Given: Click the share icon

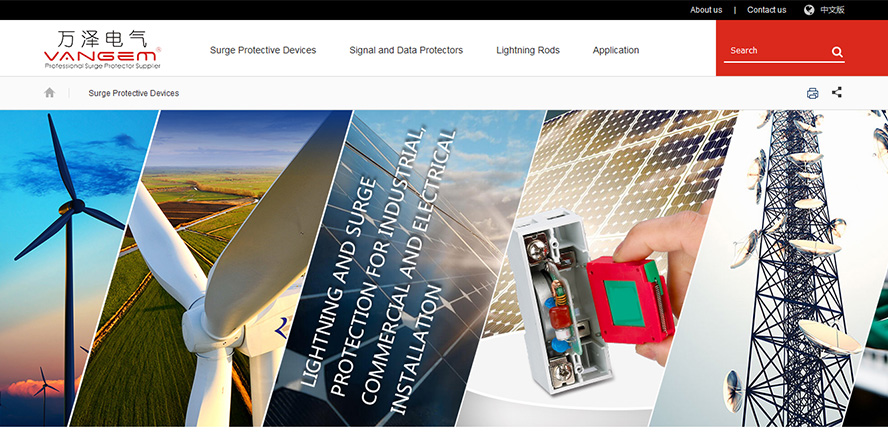Looking at the screenshot, I should 837,92.
